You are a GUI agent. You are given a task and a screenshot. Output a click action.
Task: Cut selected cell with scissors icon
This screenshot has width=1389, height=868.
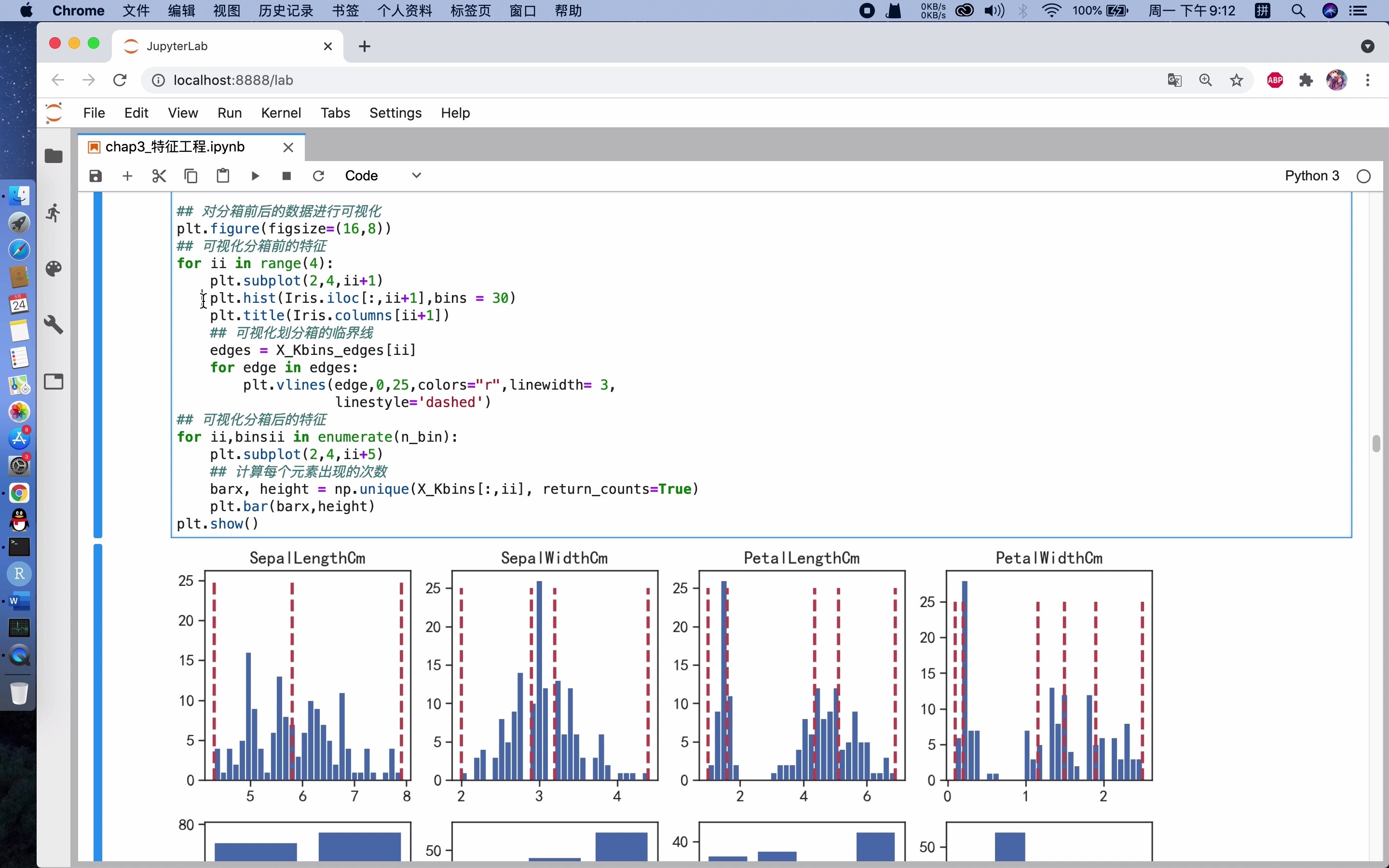click(159, 176)
